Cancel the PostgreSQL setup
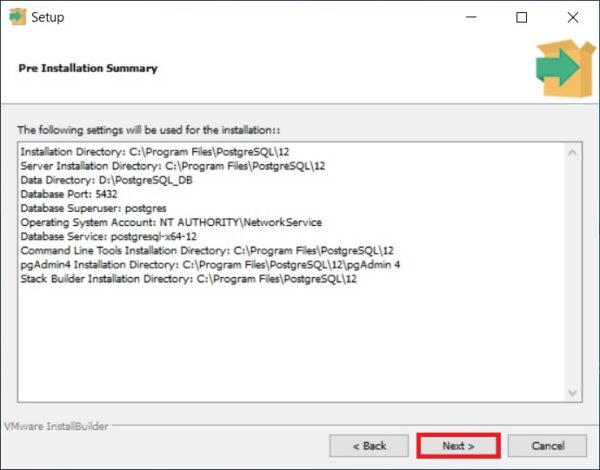The width and height of the screenshot is (600, 470). [x=547, y=446]
